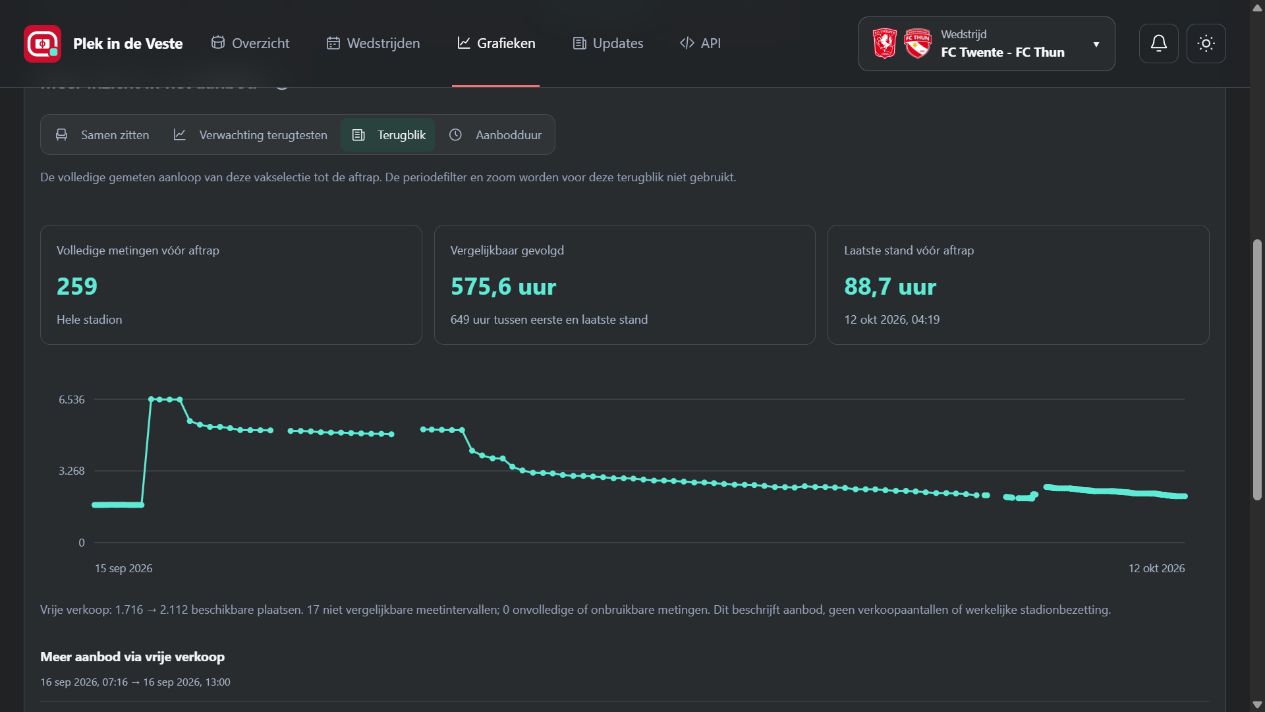
Task: Click the page scrollbar thumb
Action: pos(1257,370)
